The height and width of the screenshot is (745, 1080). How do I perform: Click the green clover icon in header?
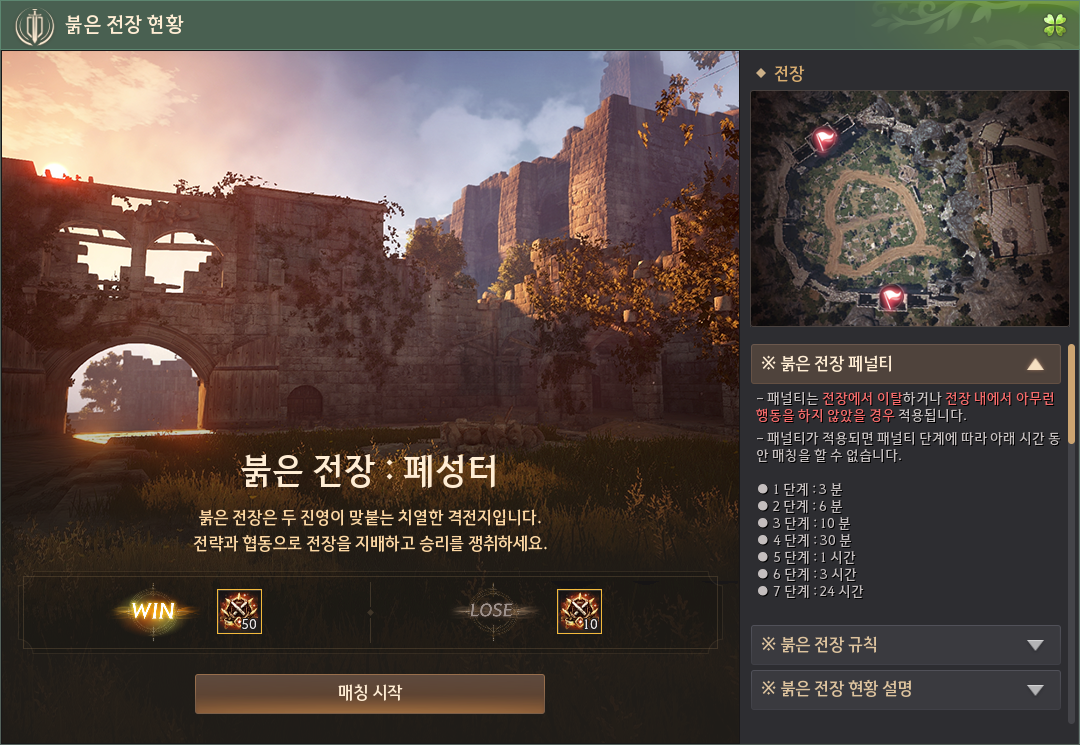click(x=1055, y=25)
